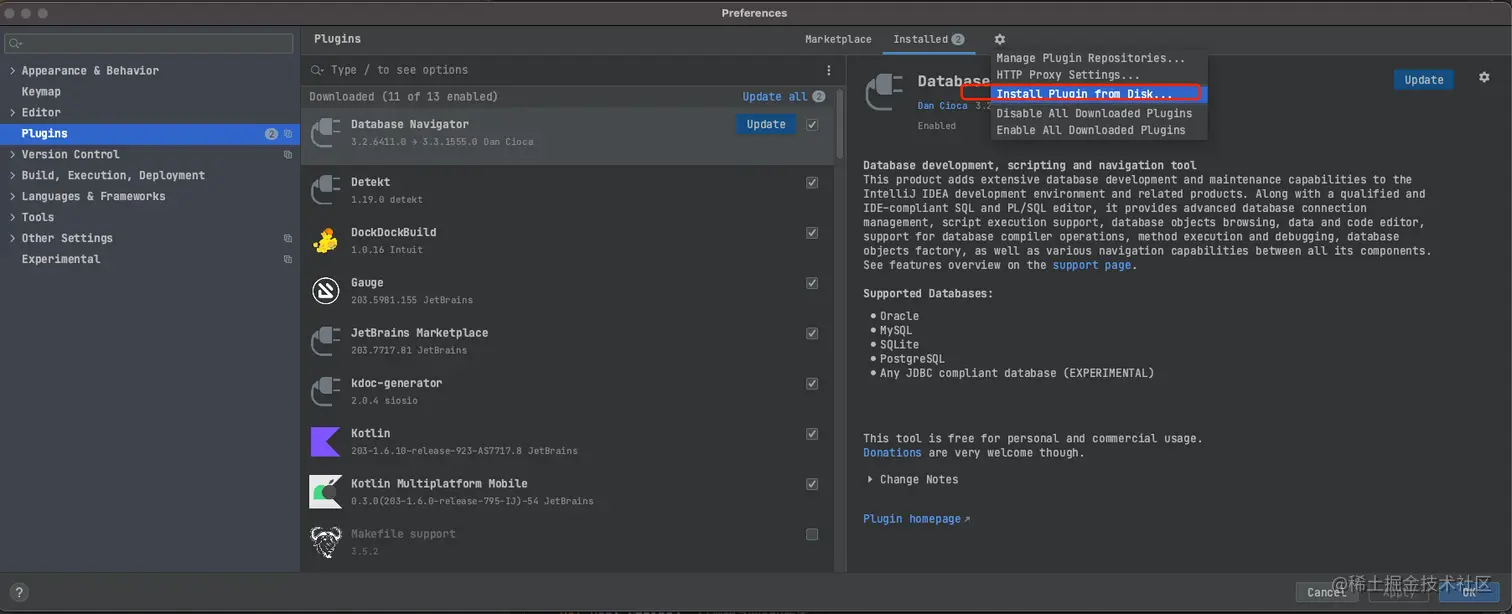Uncheck the Gauge plugin checkbox
This screenshot has width=1512, height=614.
812,283
